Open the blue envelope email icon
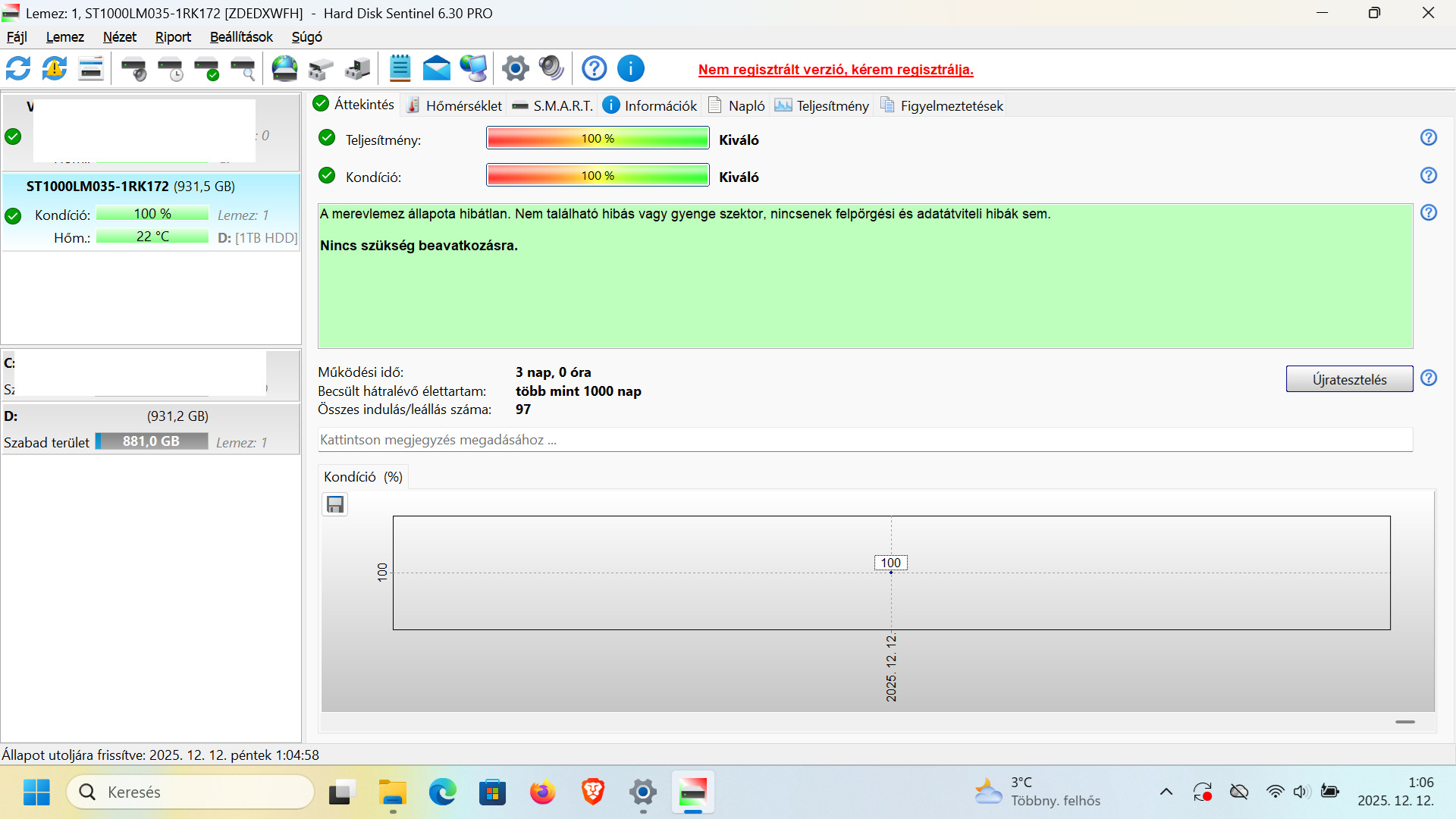Image resolution: width=1456 pixels, height=819 pixels. tap(436, 69)
